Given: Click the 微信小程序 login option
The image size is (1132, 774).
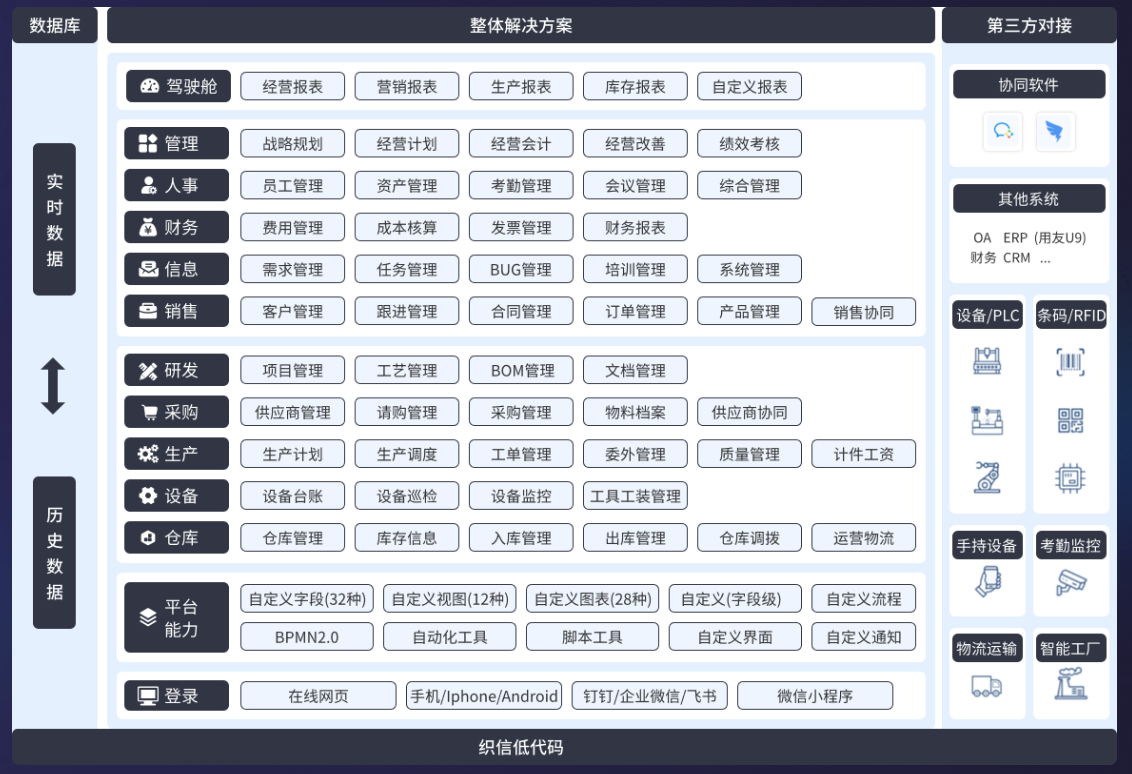Looking at the screenshot, I should pyautogui.click(x=815, y=696).
